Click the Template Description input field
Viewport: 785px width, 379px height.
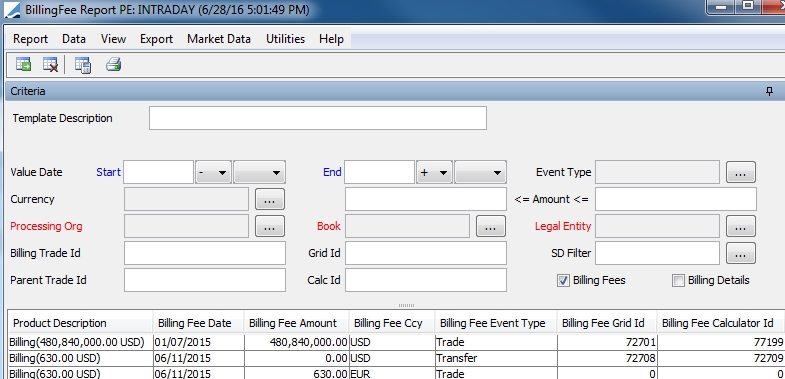[x=318, y=118]
